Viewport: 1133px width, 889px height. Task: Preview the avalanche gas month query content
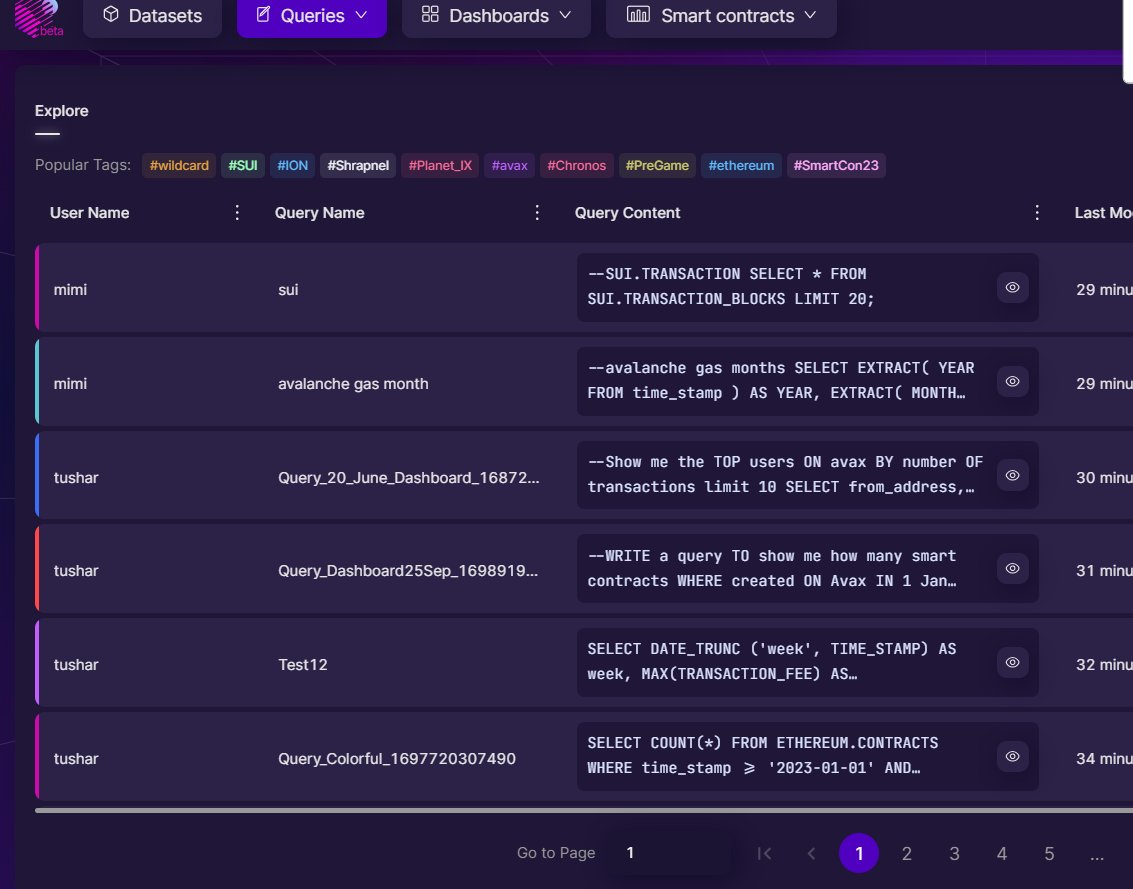click(1012, 382)
